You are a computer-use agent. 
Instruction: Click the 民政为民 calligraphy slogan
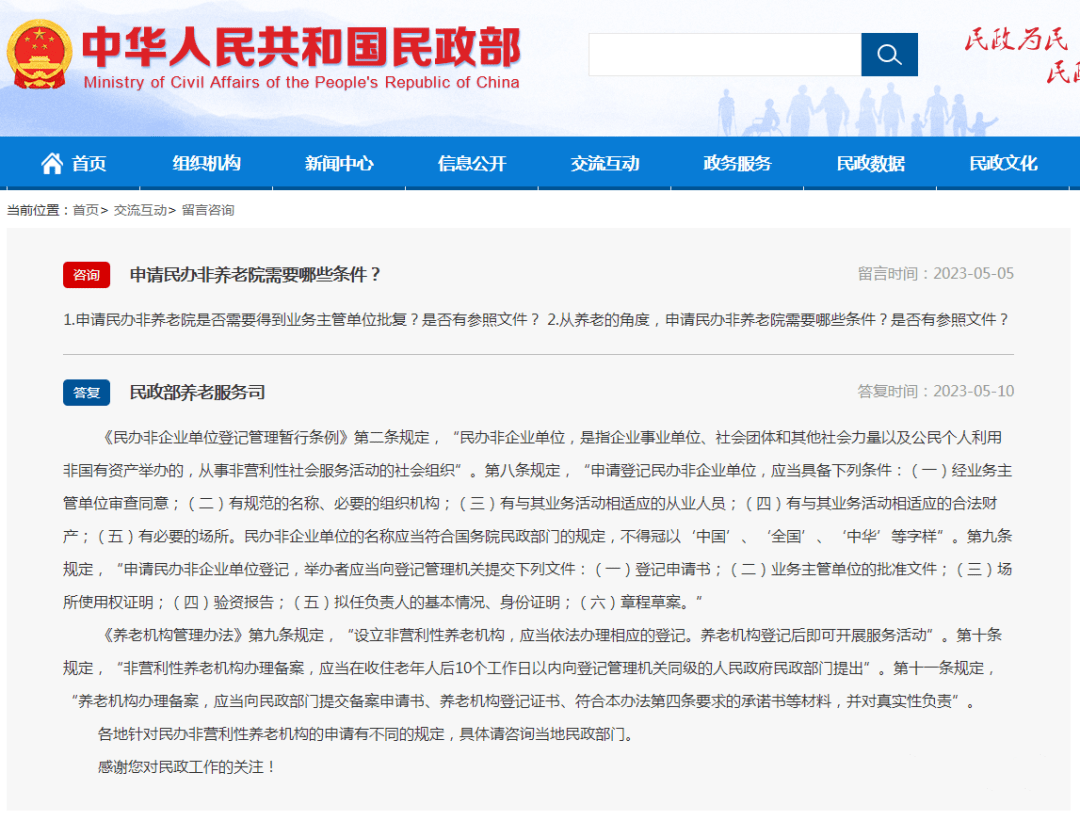[1015, 39]
